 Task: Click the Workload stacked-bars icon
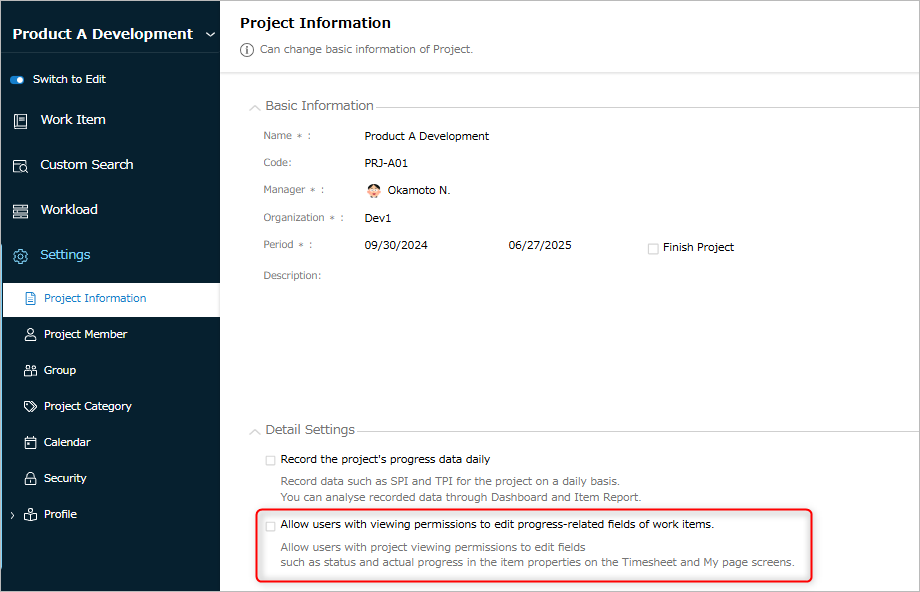21,211
